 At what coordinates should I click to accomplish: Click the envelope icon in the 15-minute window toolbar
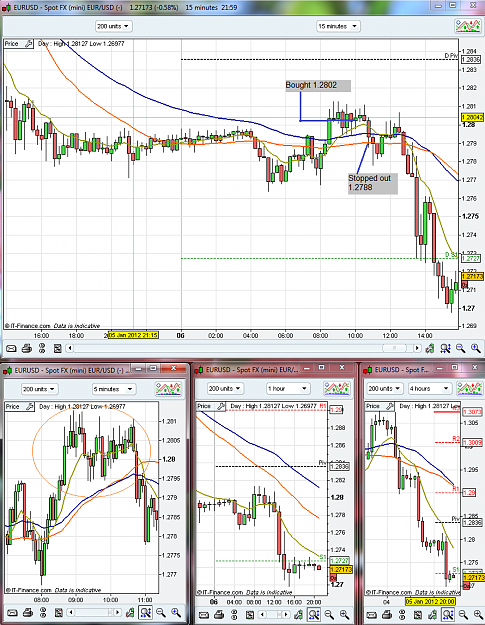pos(11,349)
